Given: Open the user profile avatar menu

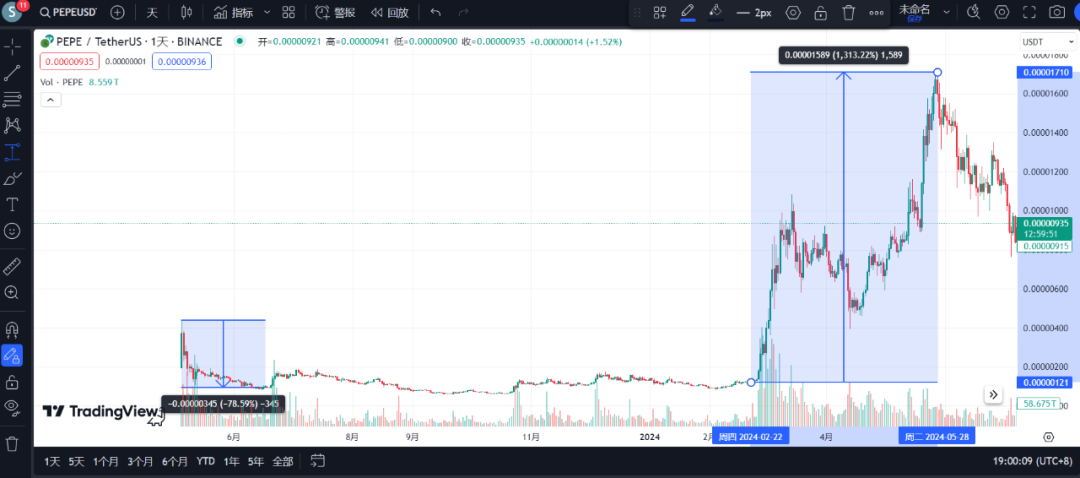Looking at the screenshot, I should (12, 12).
